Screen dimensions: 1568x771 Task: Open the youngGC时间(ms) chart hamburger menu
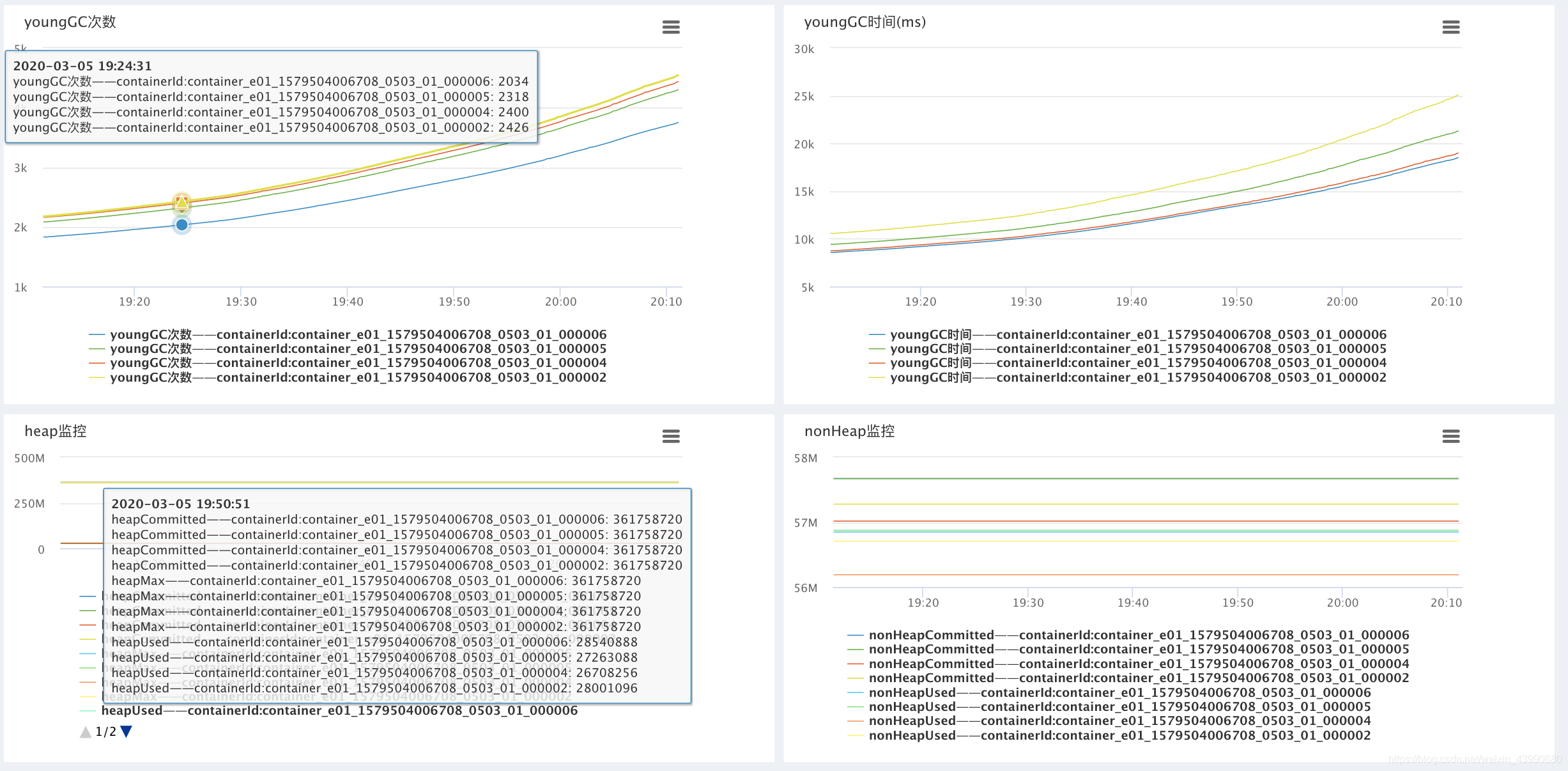(1451, 27)
